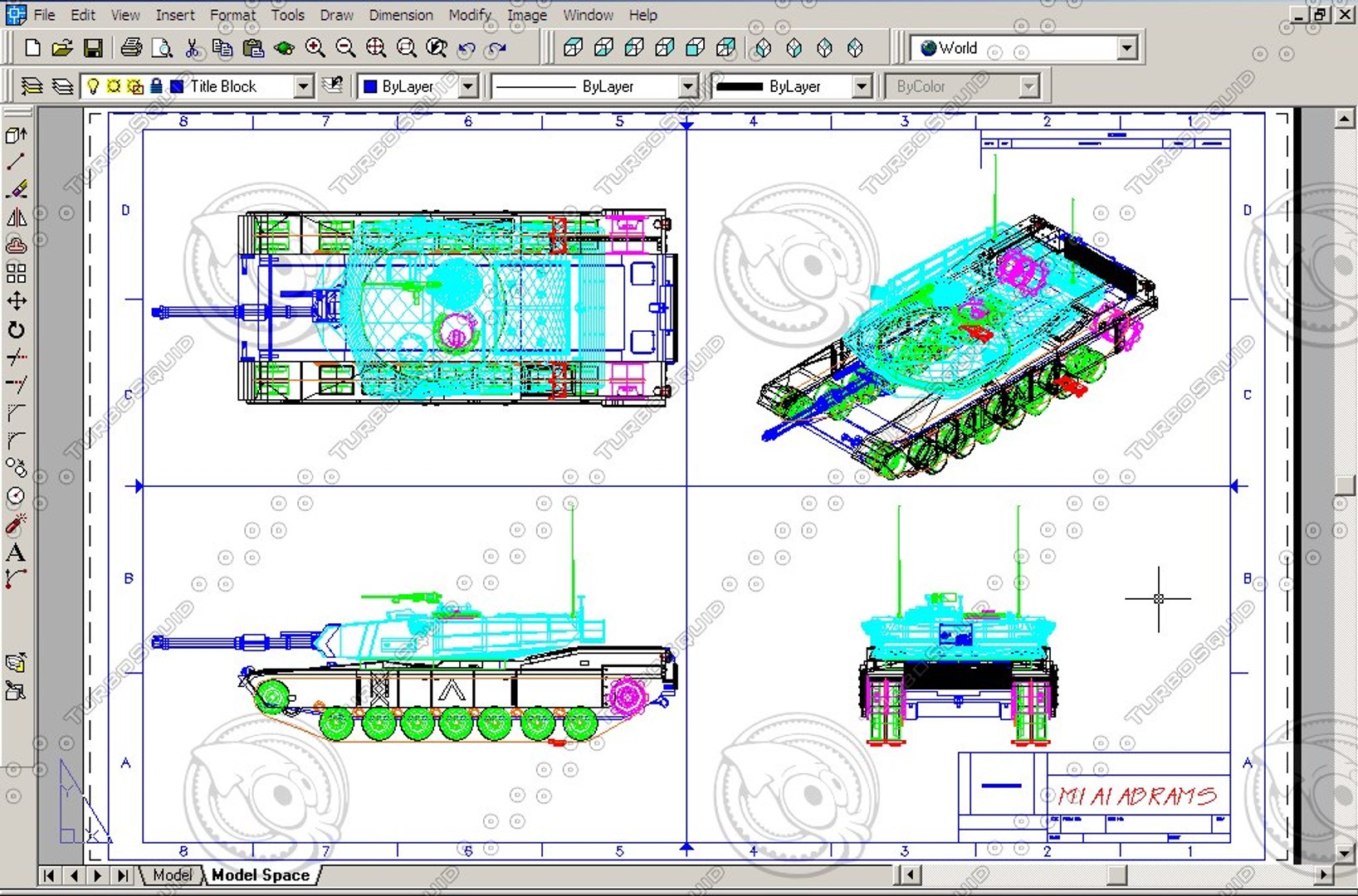Click the Print icon
Image resolution: width=1358 pixels, height=896 pixels.
click(x=131, y=48)
